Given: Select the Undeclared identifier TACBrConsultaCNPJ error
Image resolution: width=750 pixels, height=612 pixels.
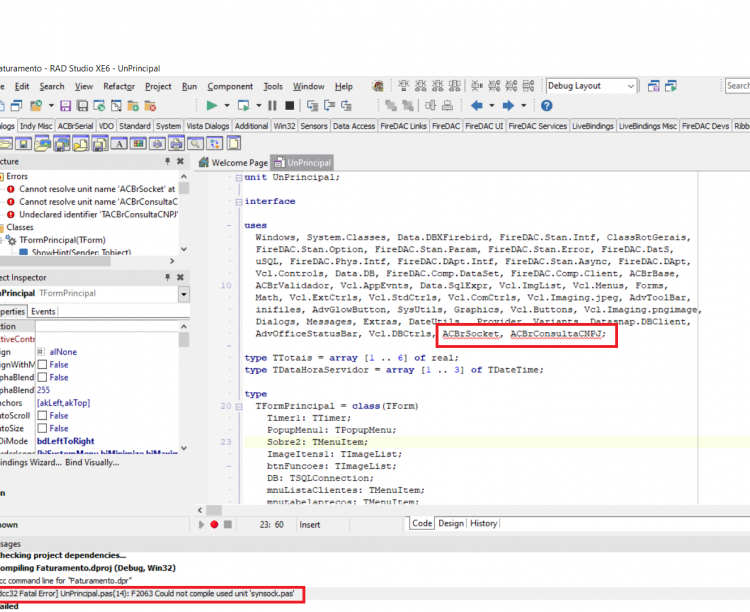Looking at the screenshot, I should [x=98, y=214].
